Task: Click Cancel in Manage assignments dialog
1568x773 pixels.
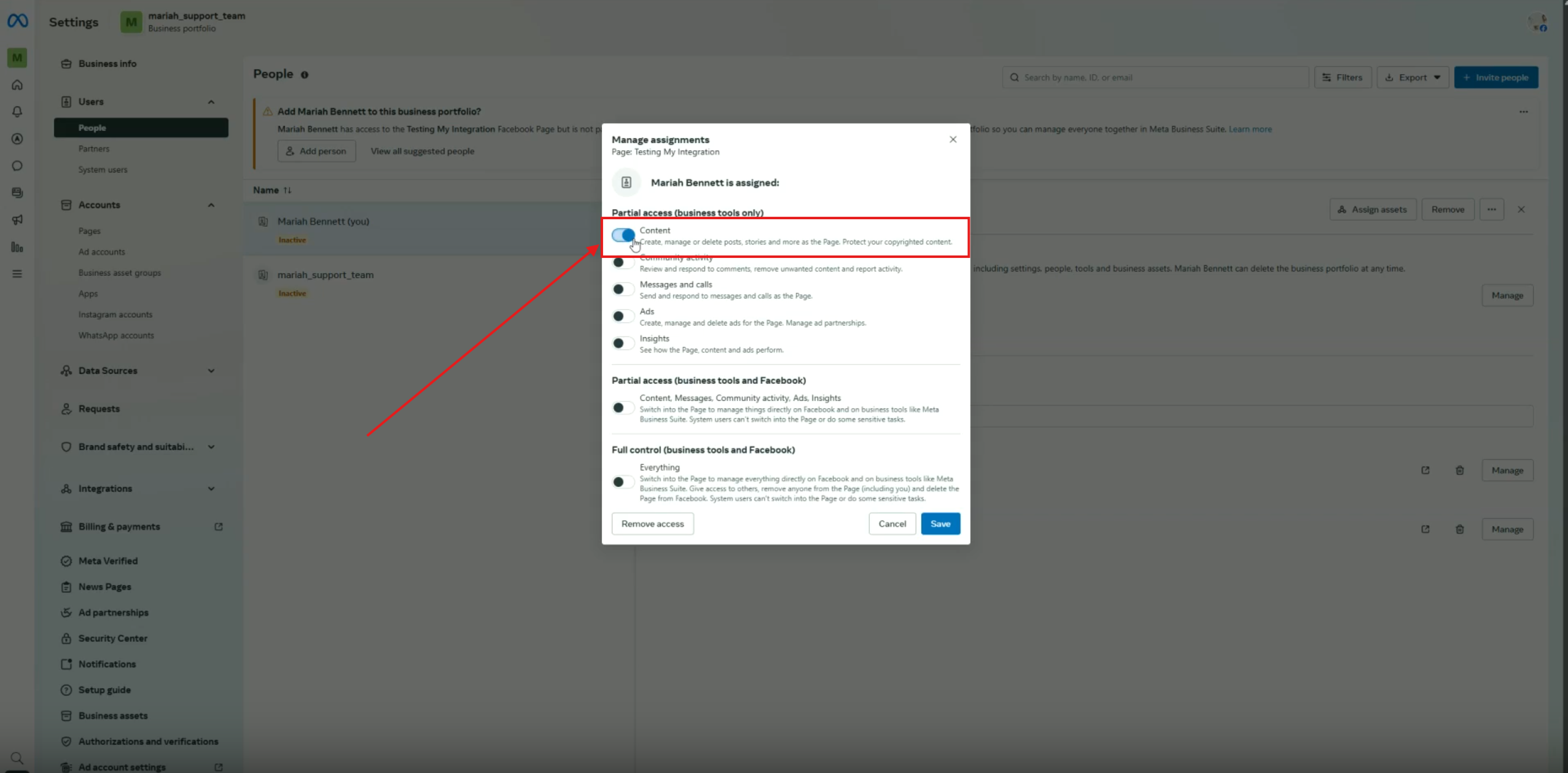Action: pos(892,524)
